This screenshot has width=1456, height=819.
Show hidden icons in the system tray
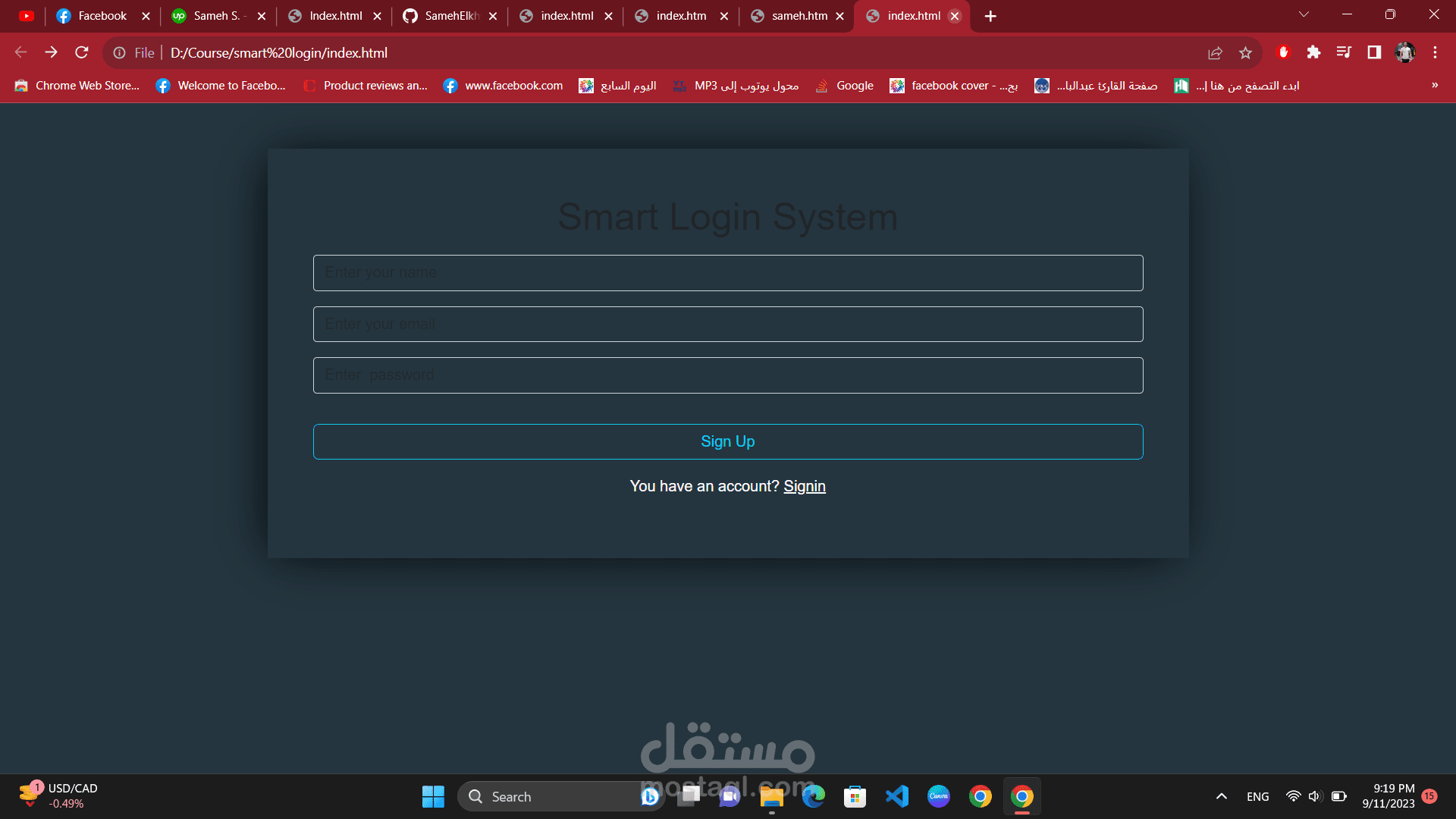tap(1222, 796)
